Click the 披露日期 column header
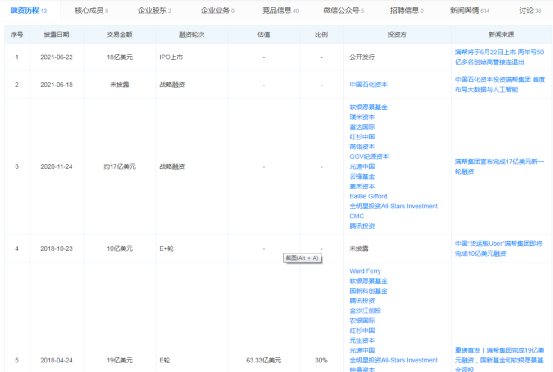The image size is (553, 372). click(56, 35)
